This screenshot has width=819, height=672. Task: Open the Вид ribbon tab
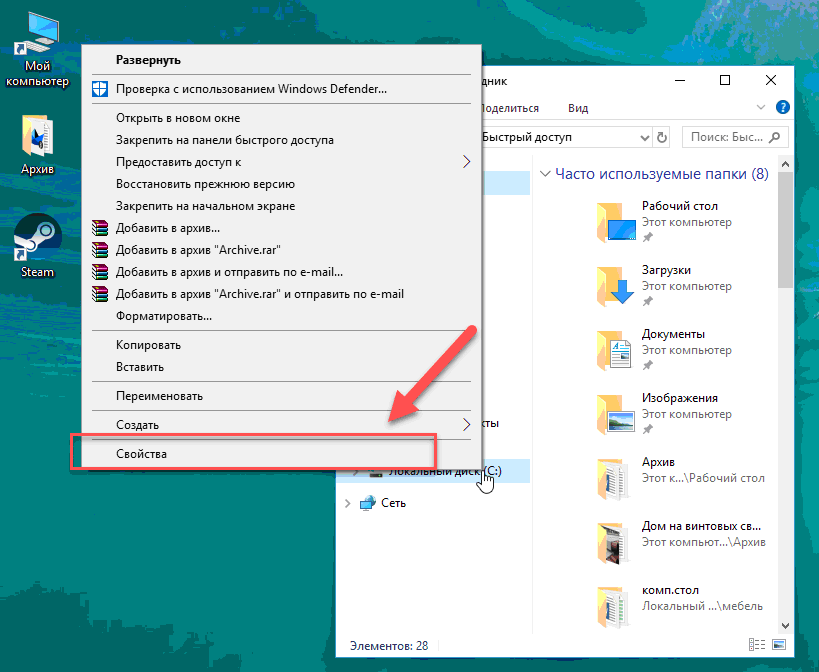[x=578, y=108]
